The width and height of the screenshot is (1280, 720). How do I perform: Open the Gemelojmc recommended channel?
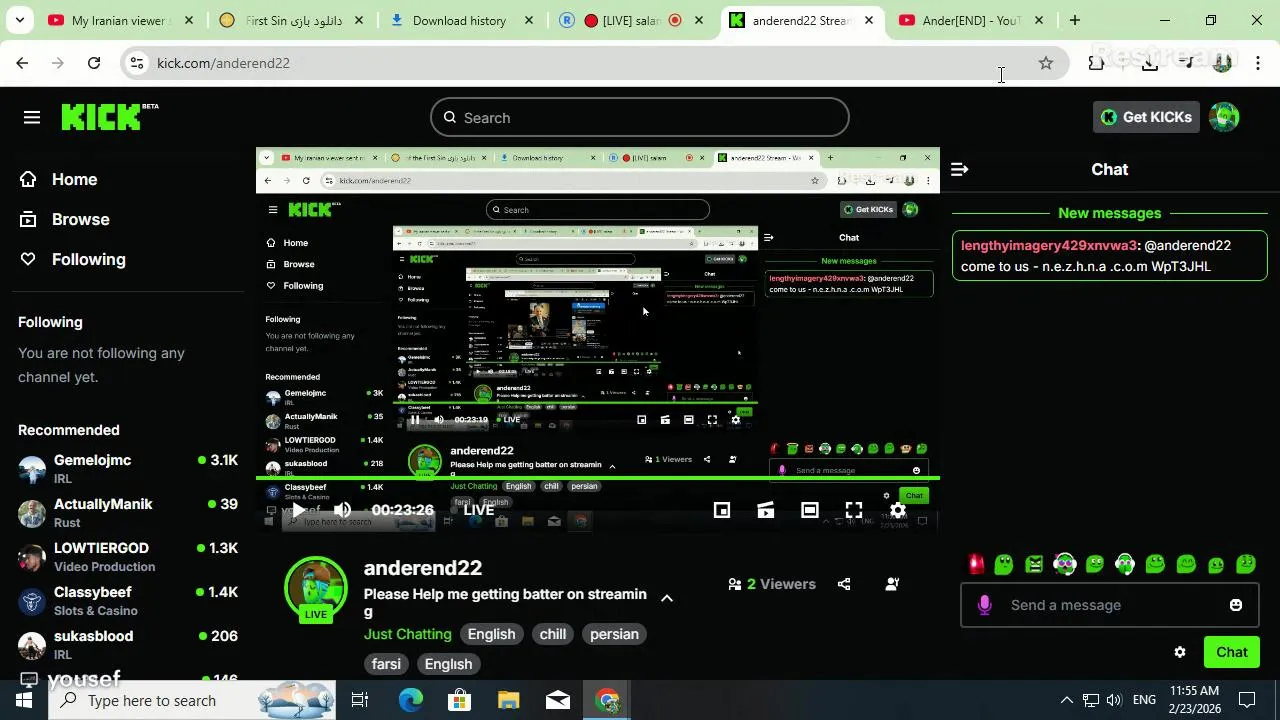click(128, 468)
